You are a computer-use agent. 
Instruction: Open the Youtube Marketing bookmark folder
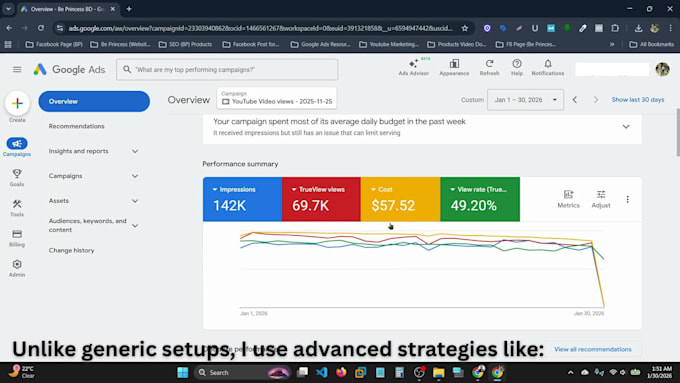389,44
